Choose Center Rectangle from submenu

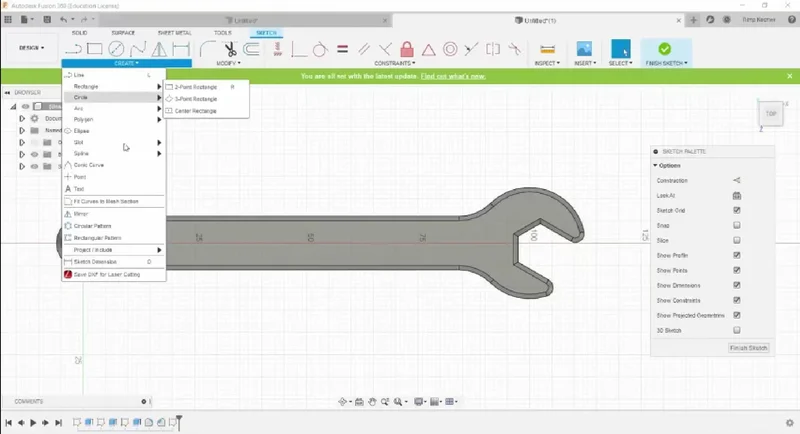[206, 111]
